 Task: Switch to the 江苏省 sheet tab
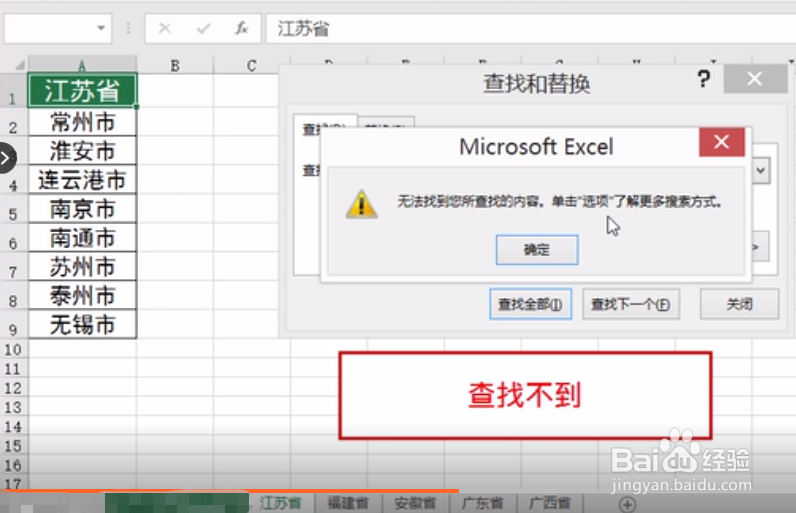pyautogui.click(x=281, y=503)
